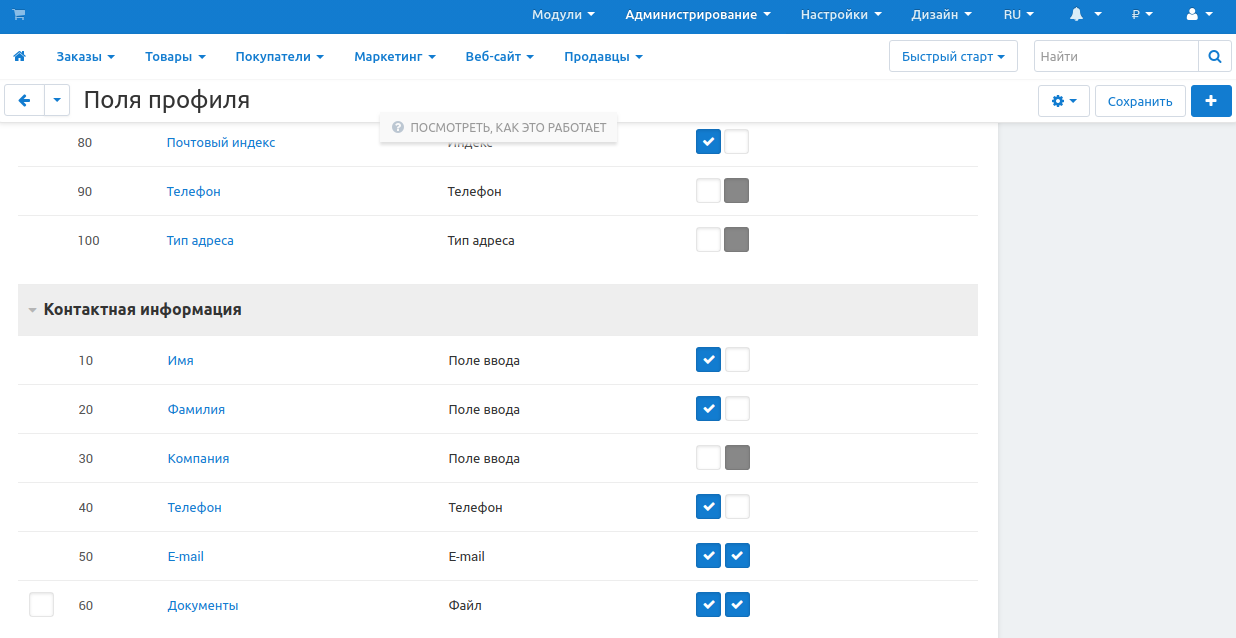Add a new profile field with plus
1236x638 pixels.
(x=1211, y=101)
